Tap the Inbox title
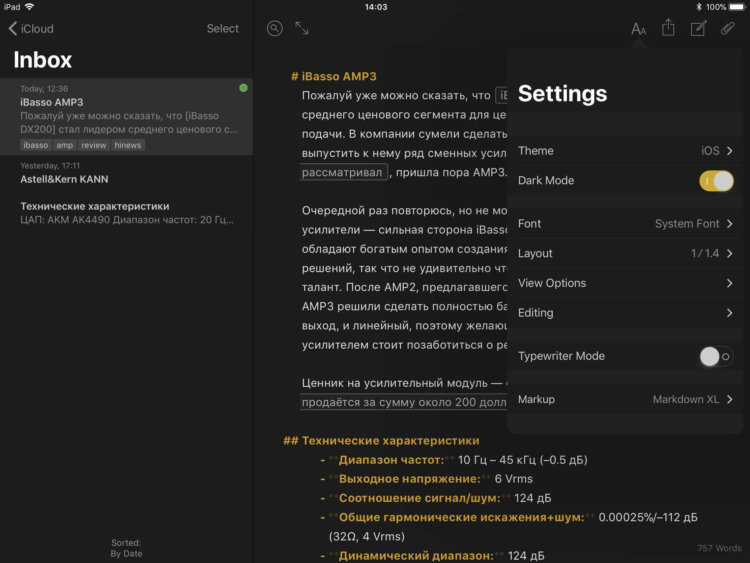750x563 pixels. (x=43, y=60)
